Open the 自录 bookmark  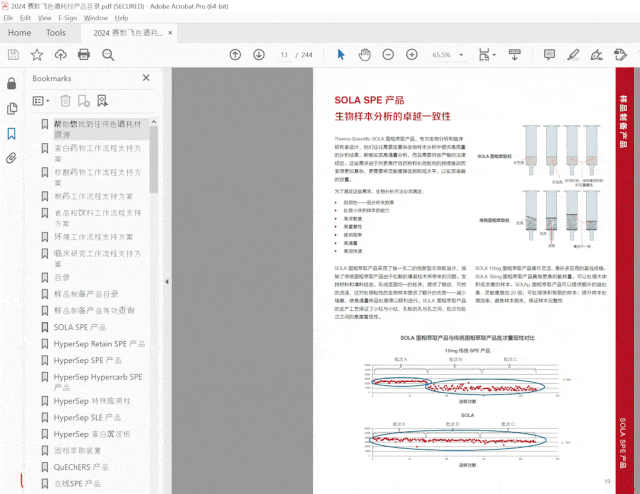tap(62, 278)
